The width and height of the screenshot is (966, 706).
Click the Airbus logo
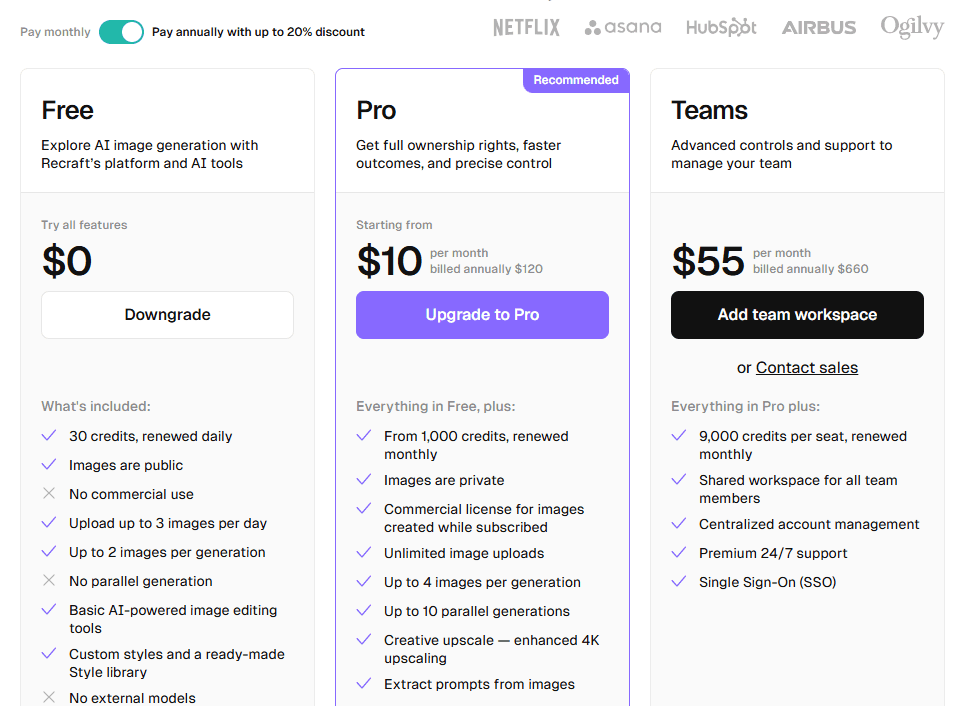pos(818,27)
